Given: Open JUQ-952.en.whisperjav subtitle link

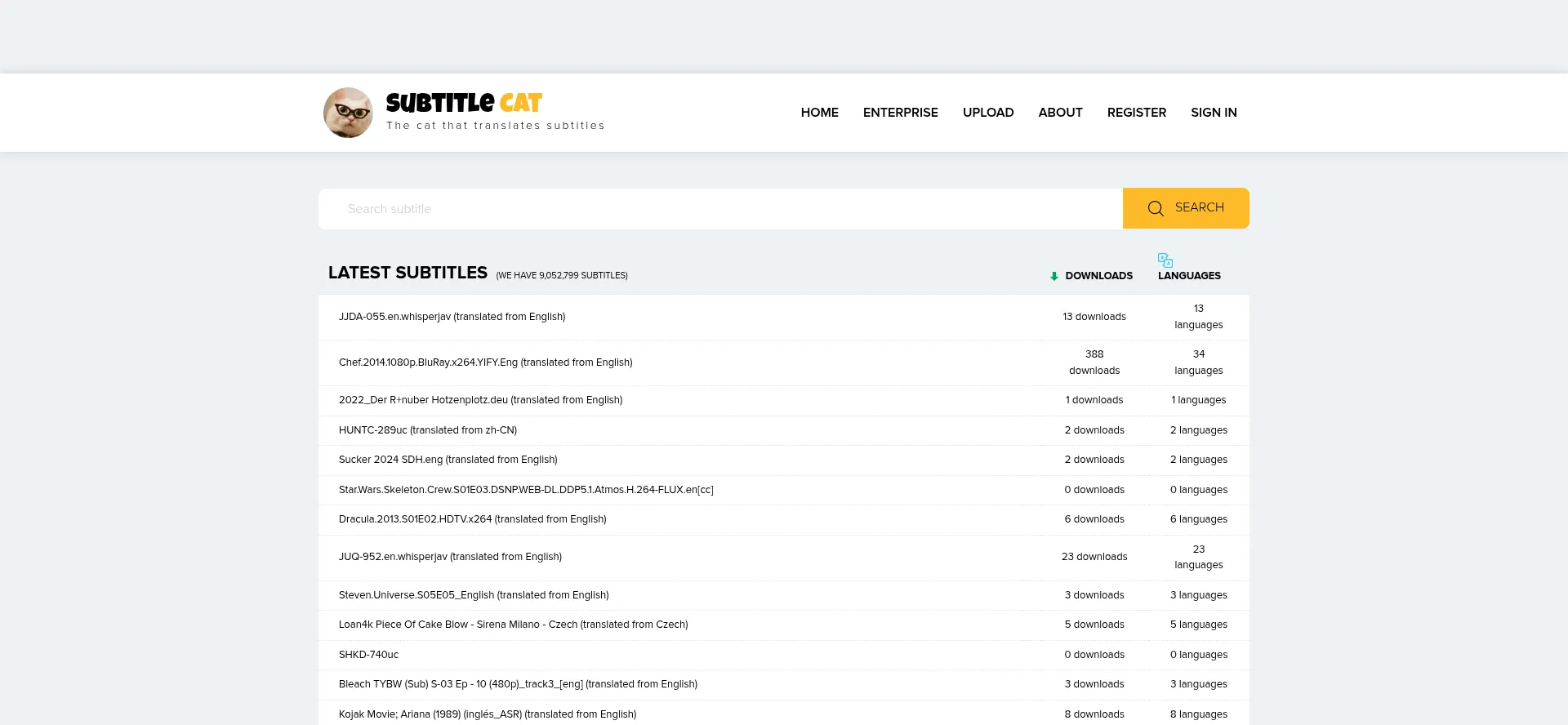Looking at the screenshot, I should (450, 557).
